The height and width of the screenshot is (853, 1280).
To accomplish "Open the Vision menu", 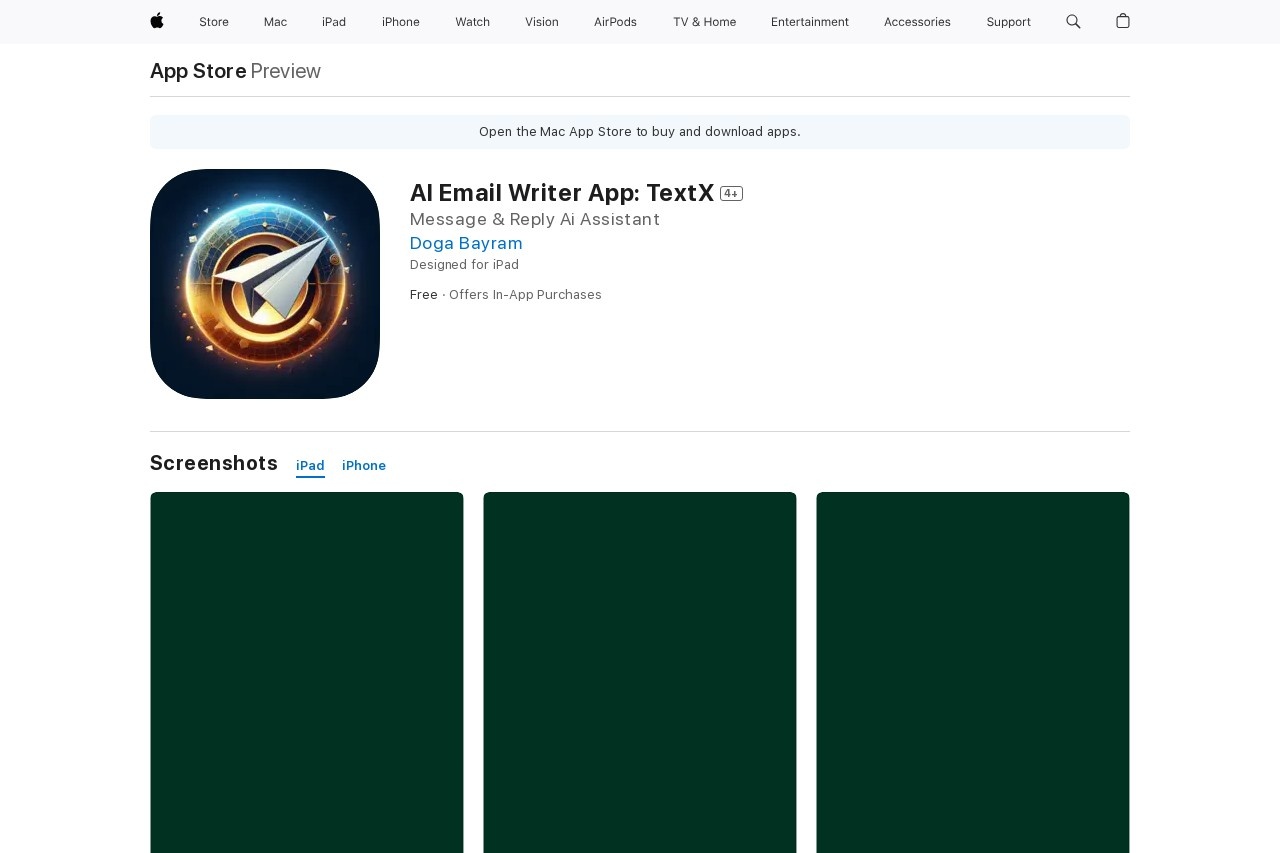I will click(x=542, y=22).
